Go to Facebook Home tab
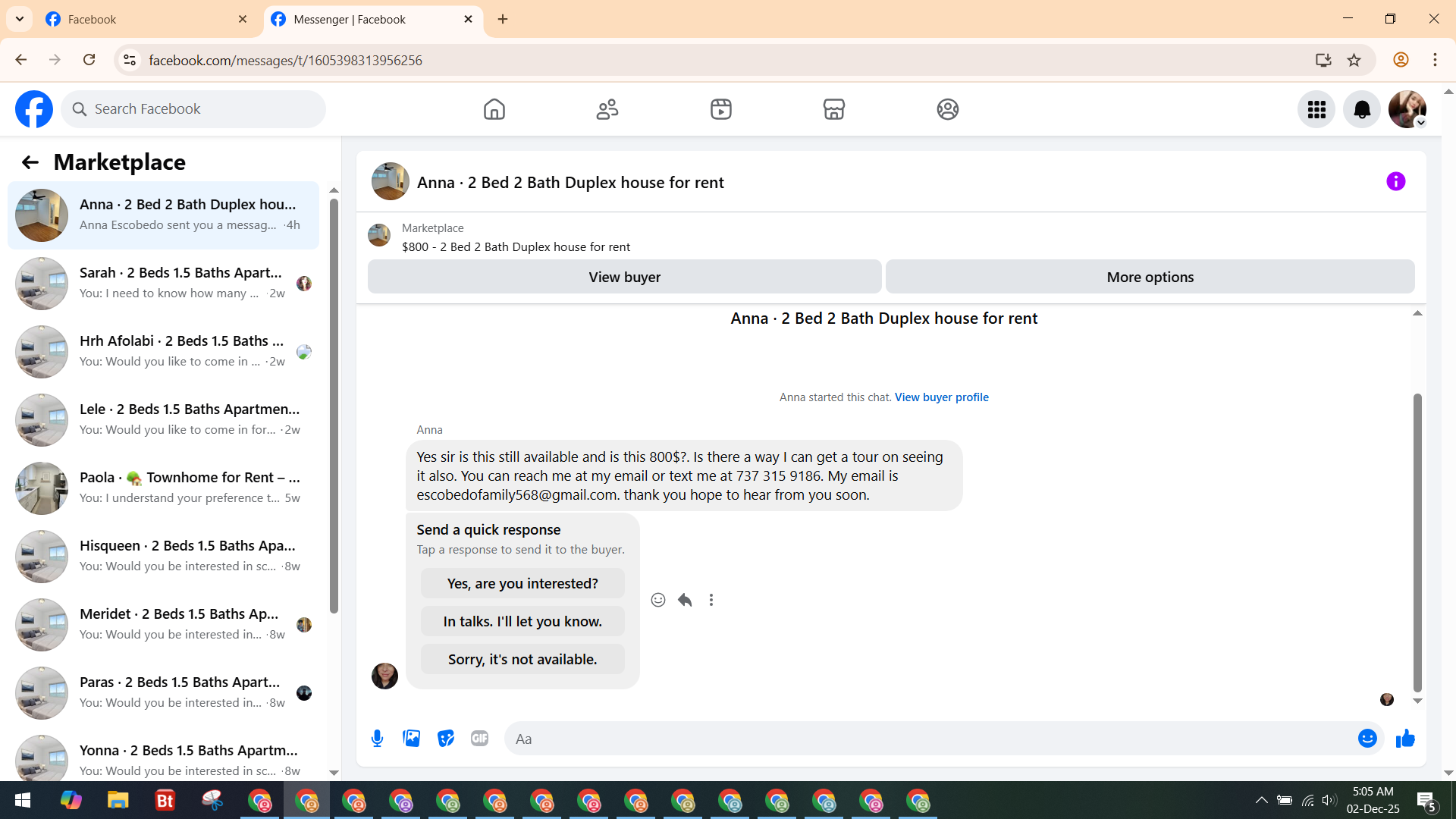1456x819 pixels. tap(494, 109)
